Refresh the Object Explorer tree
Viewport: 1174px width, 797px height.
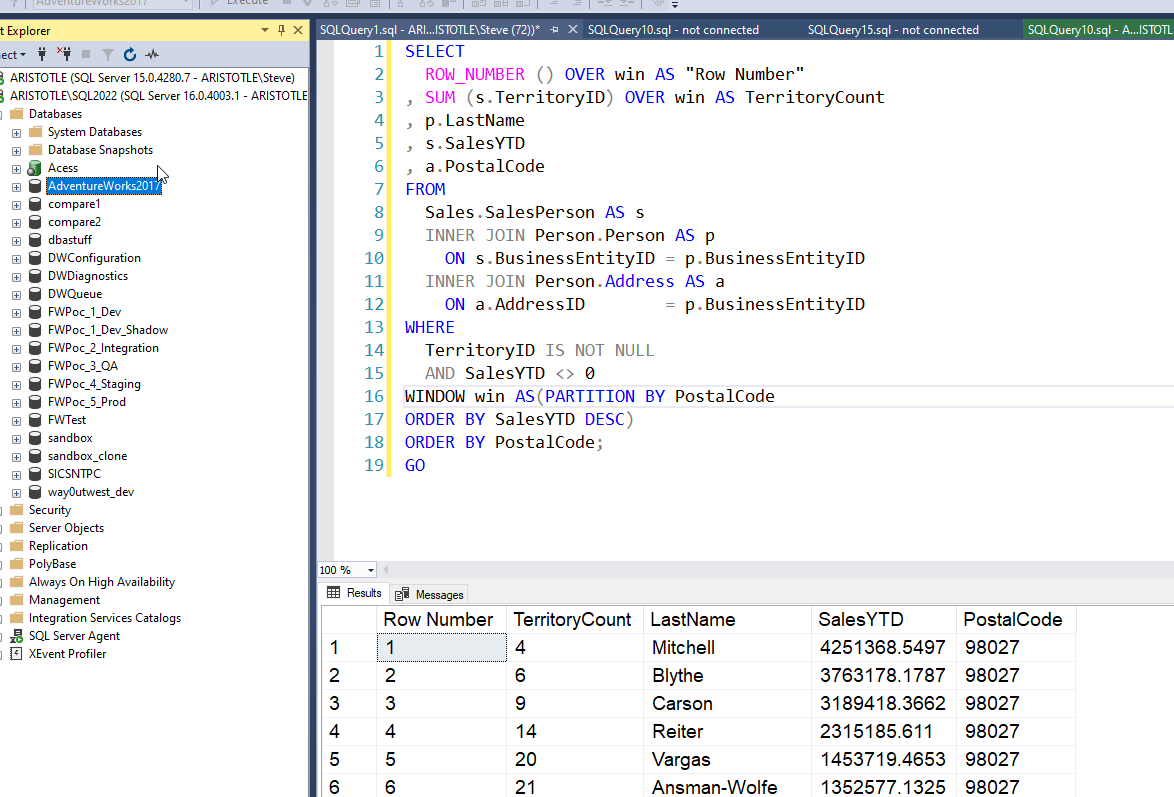click(x=130, y=54)
